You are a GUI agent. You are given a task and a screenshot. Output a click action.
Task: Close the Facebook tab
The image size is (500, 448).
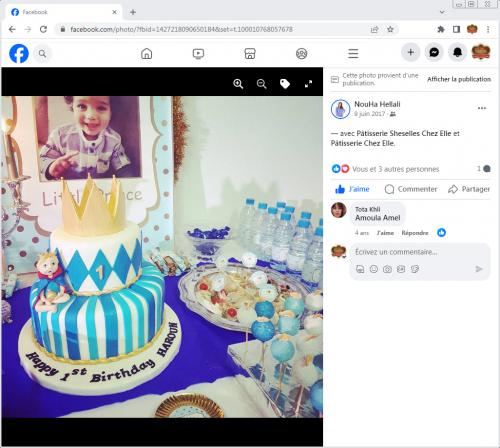pyautogui.click(x=114, y=12)
